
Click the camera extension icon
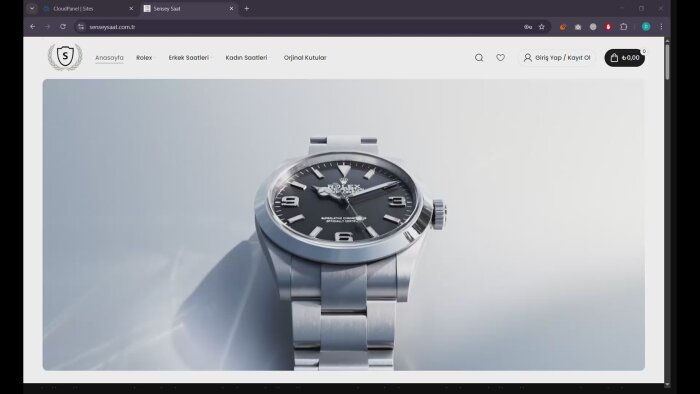(578, 27)
